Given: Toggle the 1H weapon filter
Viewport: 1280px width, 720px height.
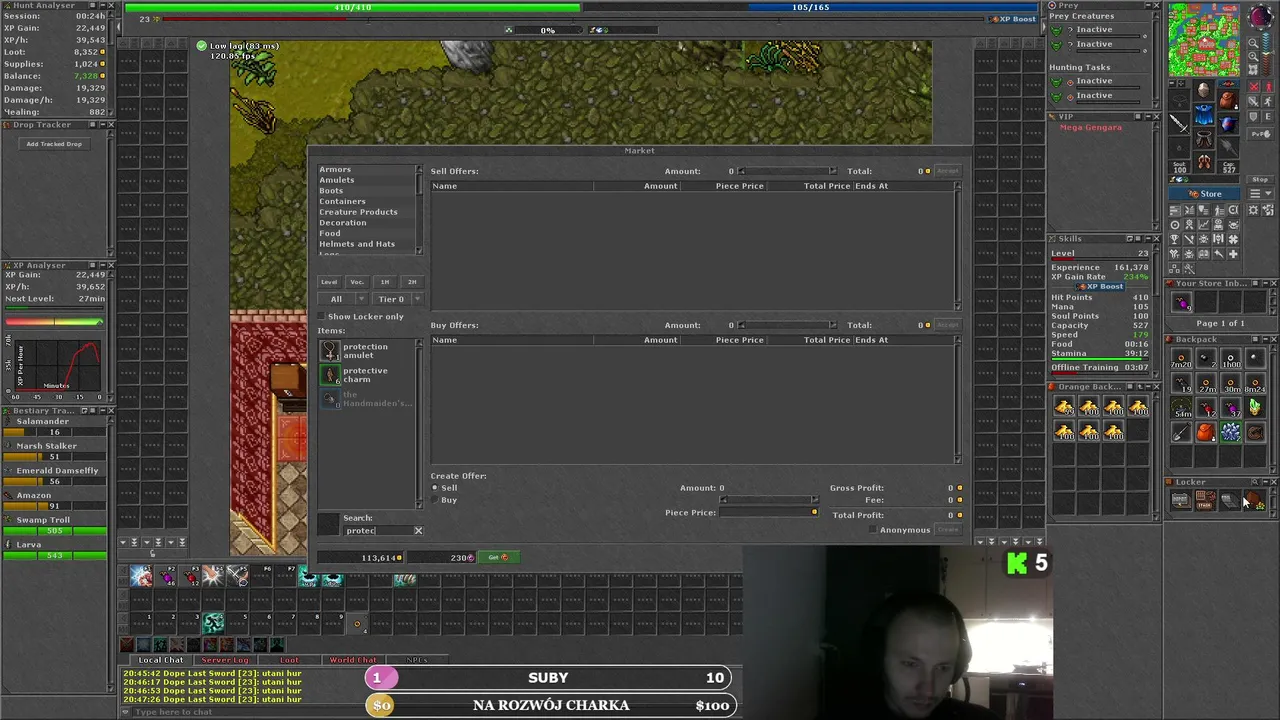Looking at the screenshot, I should [385, 282].
